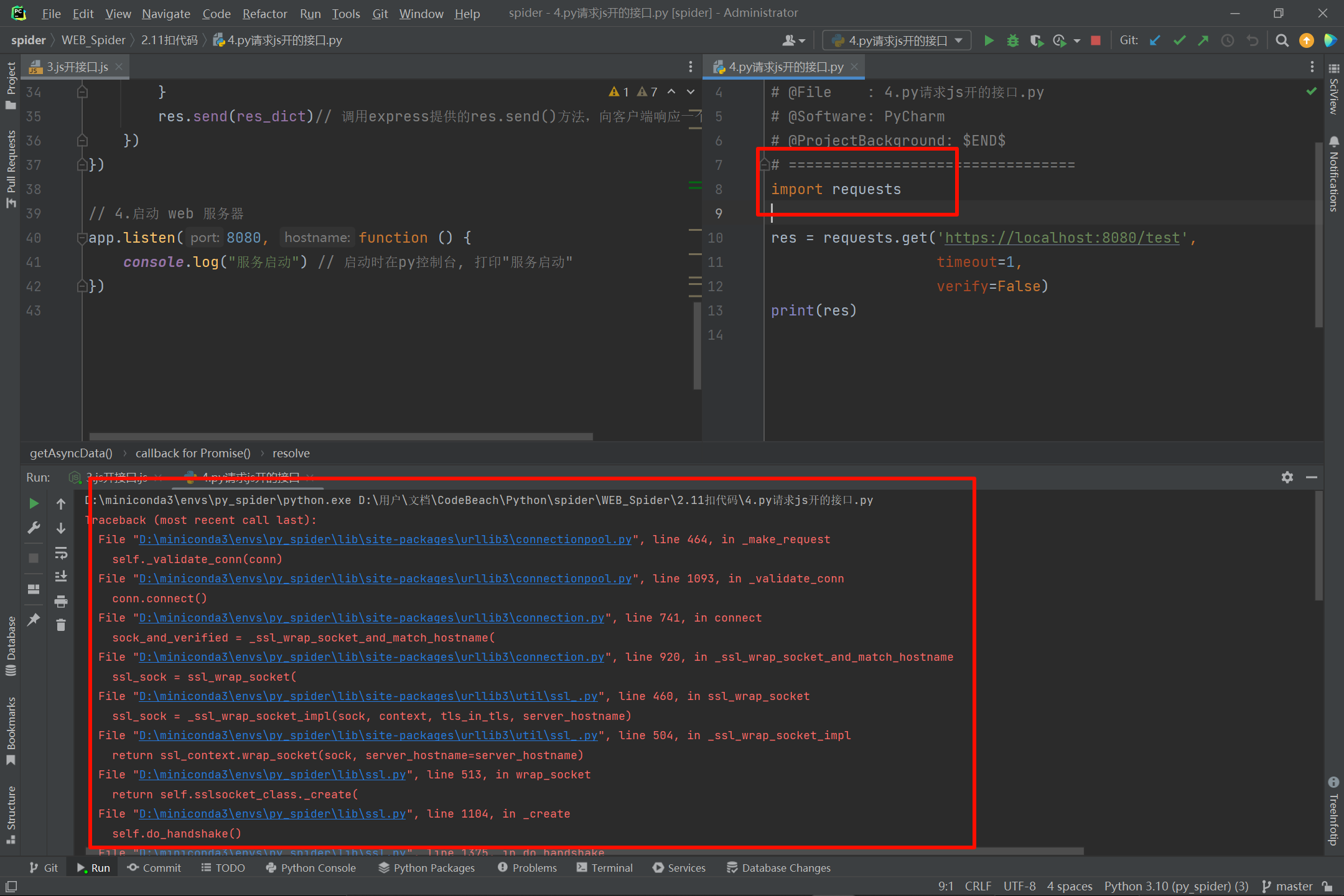The width and height of the screenshot is (1344, 896).
Task: Open Run panel settings gear
Action: pos(1287,477)
